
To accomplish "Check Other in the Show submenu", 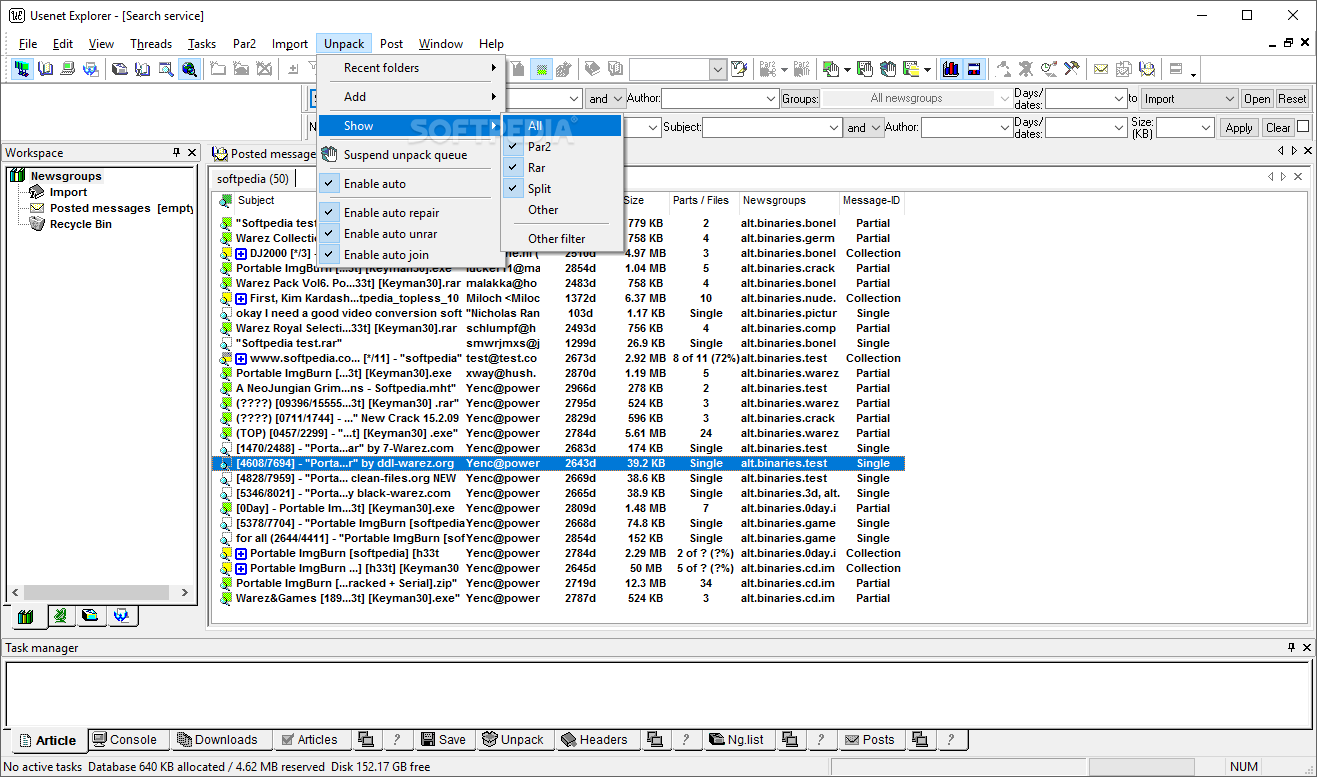I will tap(562, 210).
